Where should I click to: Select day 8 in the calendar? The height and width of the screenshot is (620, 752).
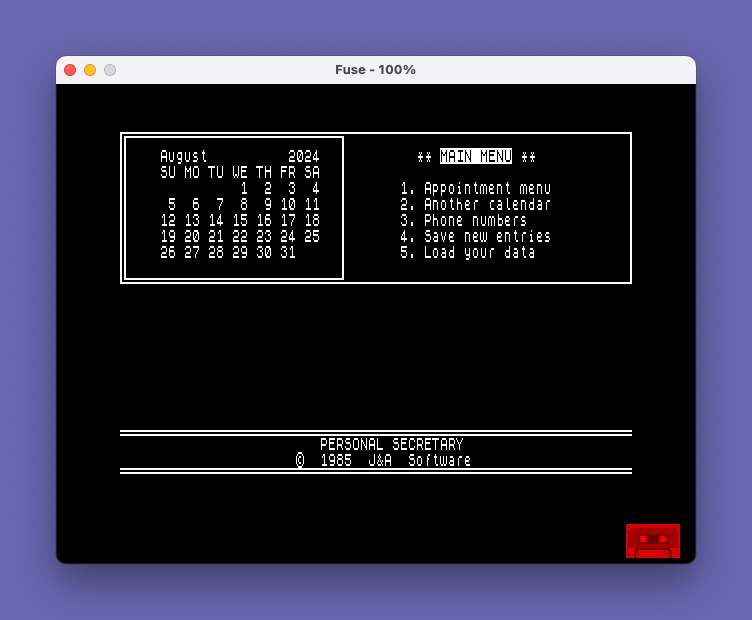(244, 205)
